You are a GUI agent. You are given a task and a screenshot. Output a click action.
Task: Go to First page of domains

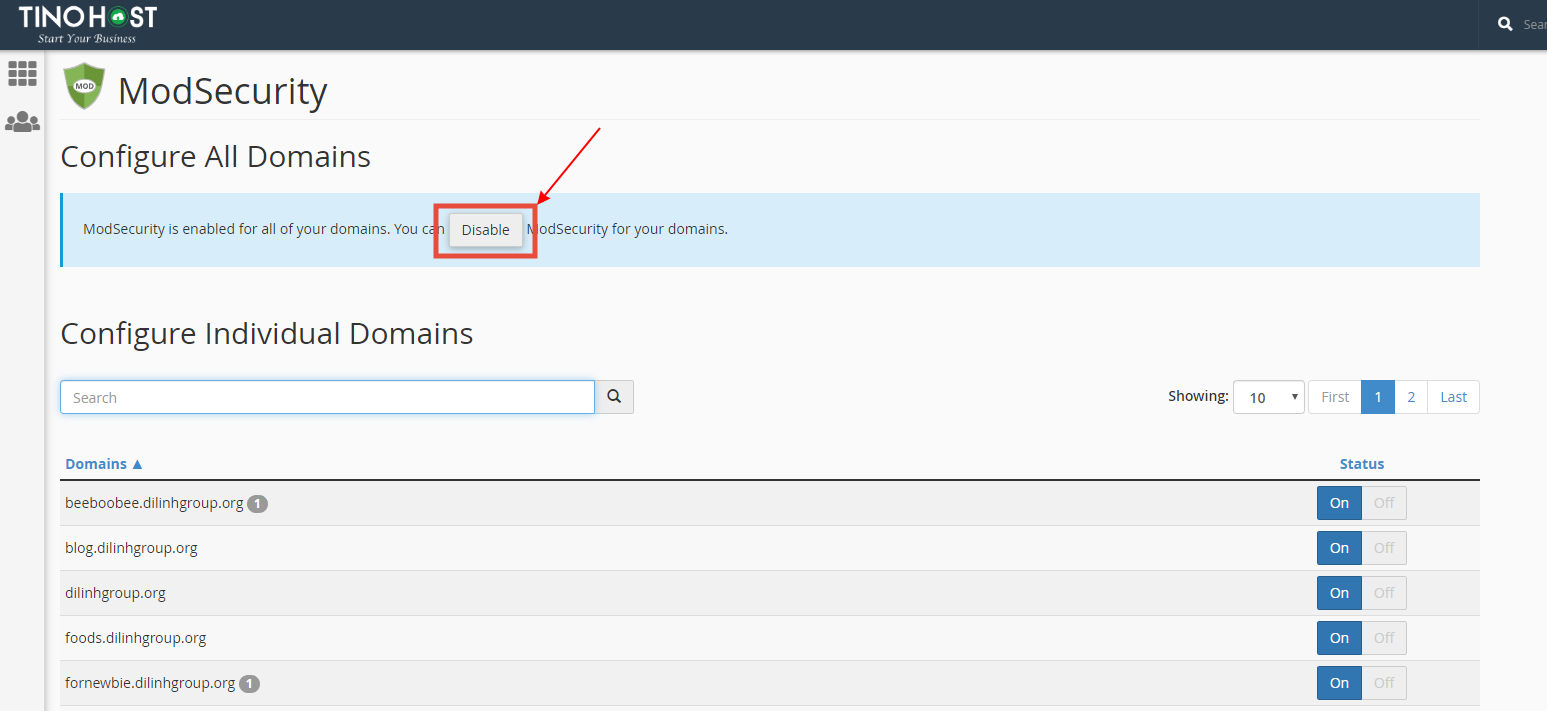[1335, 397]
